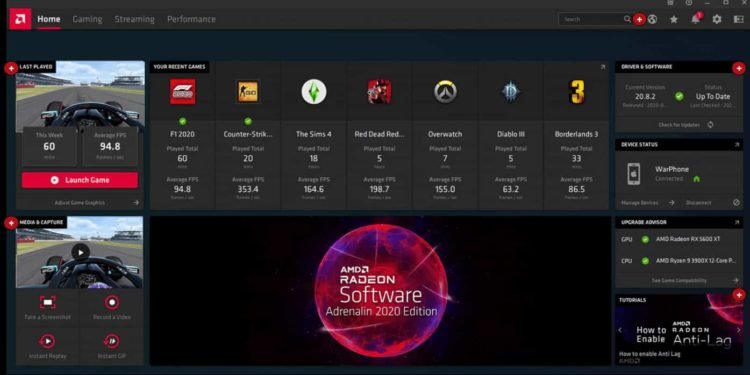Click the AMD logo in the top bar
This screenshot has width=750, height=375.
20,19
